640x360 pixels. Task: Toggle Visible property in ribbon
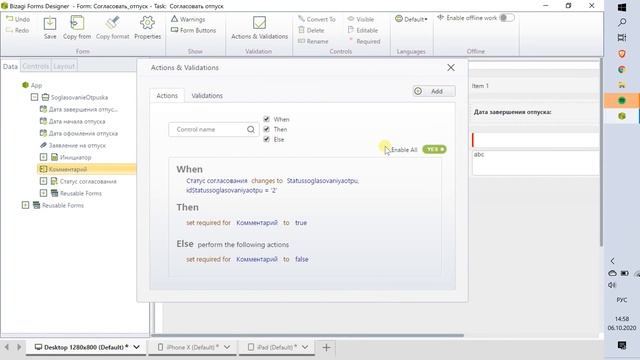(361, 19)
